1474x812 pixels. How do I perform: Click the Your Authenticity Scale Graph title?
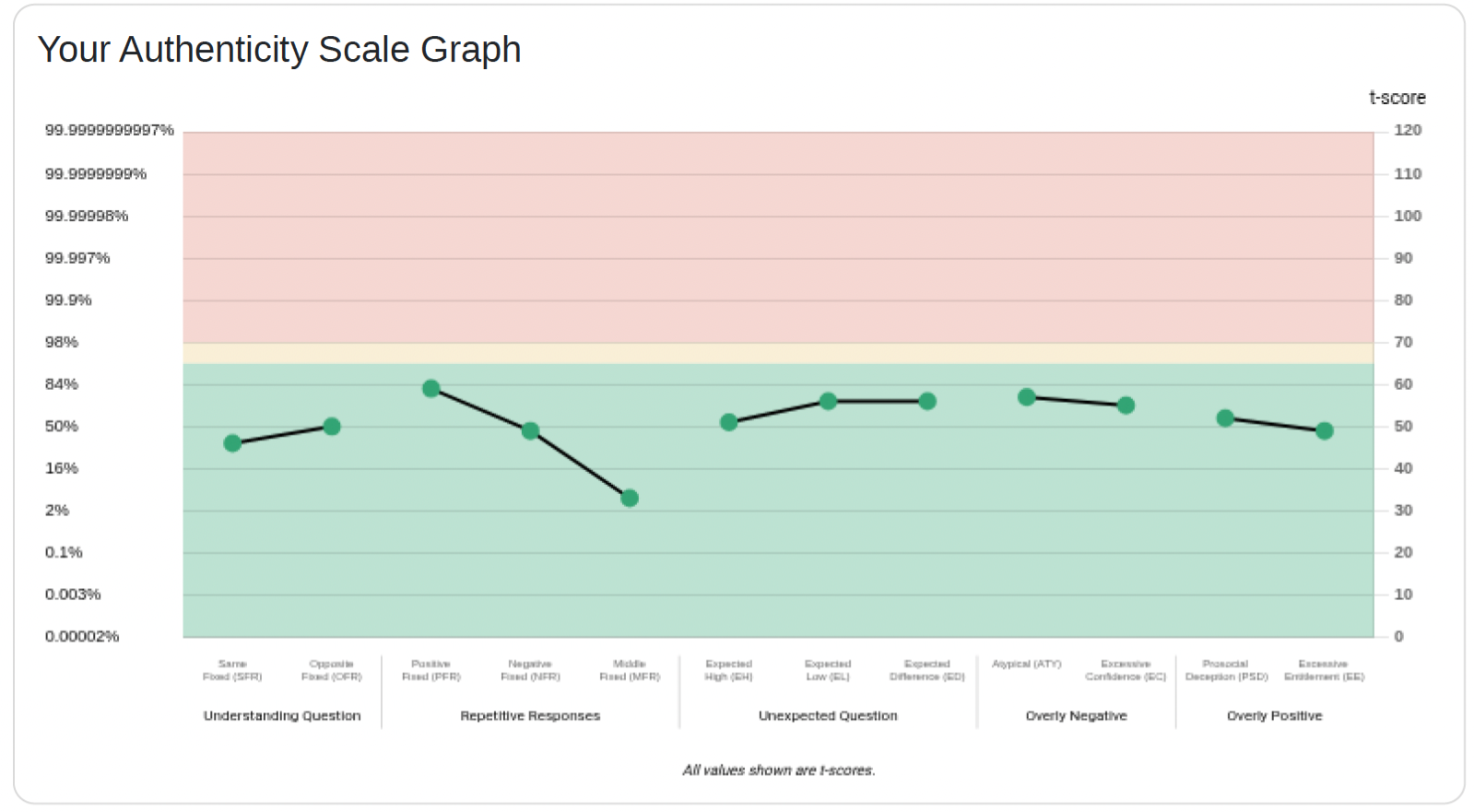pos(279,50)
